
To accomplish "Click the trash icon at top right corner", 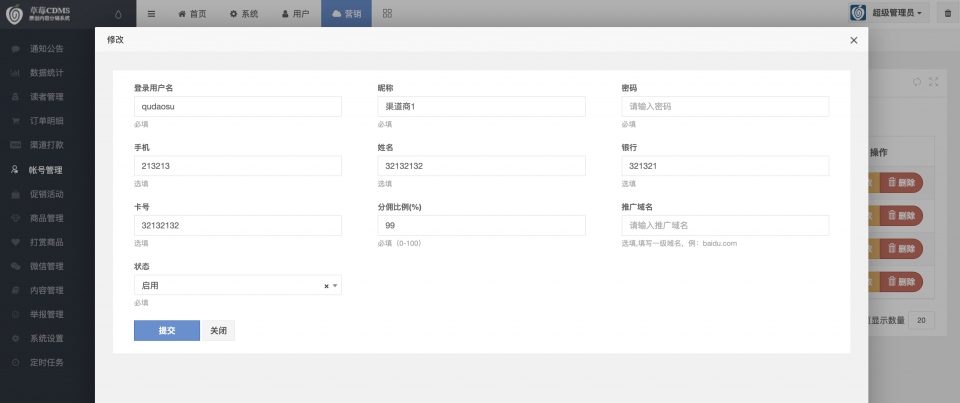I will (x=948, y=13).
